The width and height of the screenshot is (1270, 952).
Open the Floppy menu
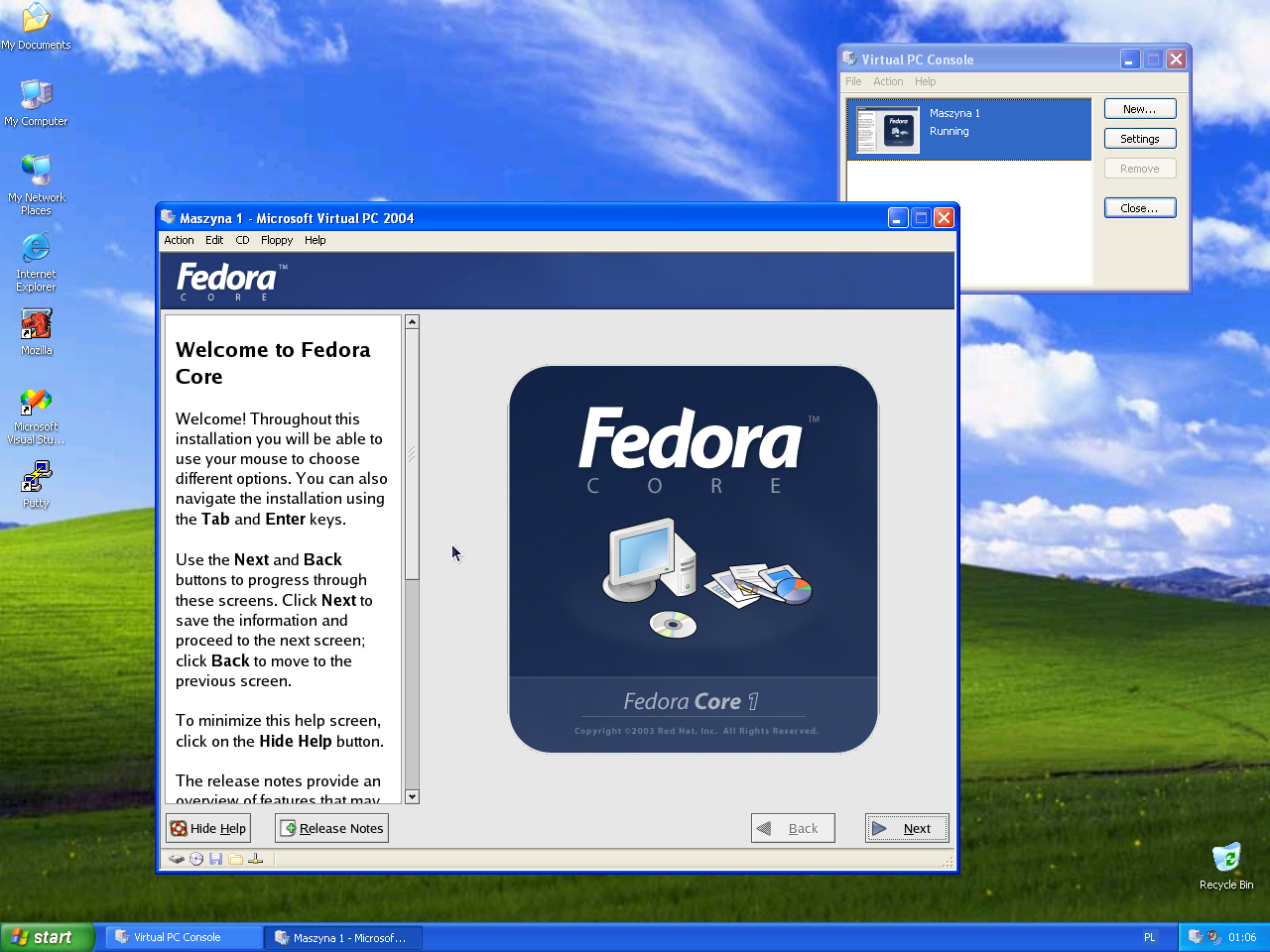click(277, 240)
